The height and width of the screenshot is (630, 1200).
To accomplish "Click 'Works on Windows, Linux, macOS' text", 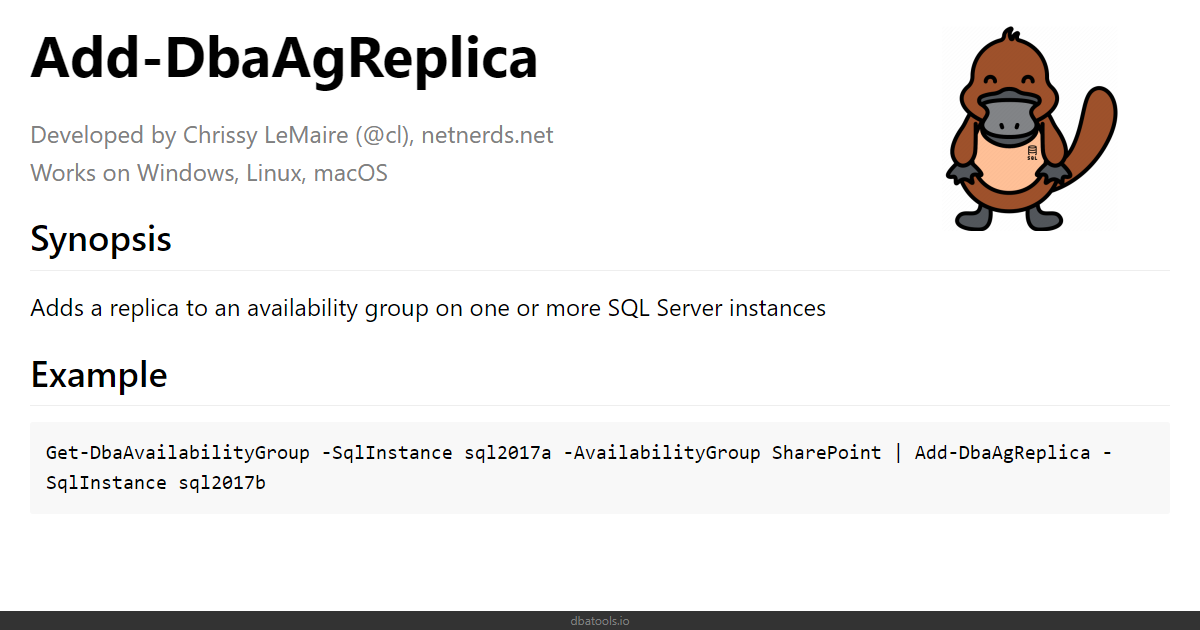I will click(x=209, y=173).
